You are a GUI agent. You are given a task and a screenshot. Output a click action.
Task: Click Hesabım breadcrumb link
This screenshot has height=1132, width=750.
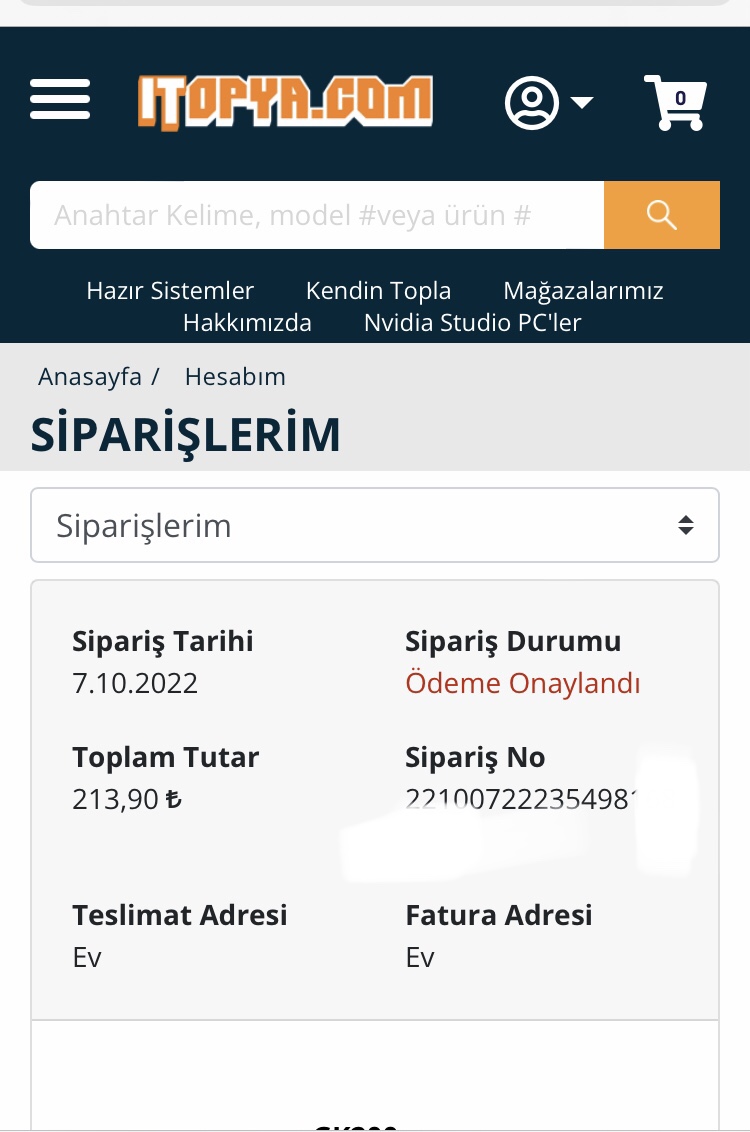pos(235,377)
